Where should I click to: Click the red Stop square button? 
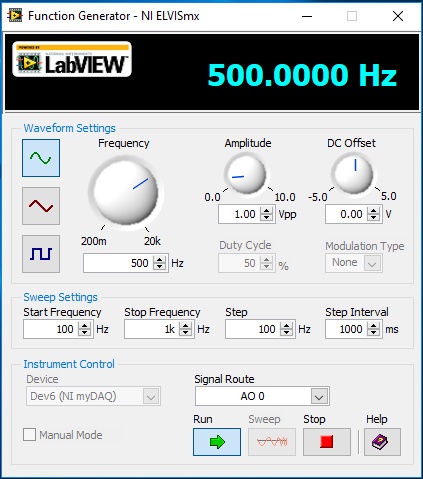point(327,442)
